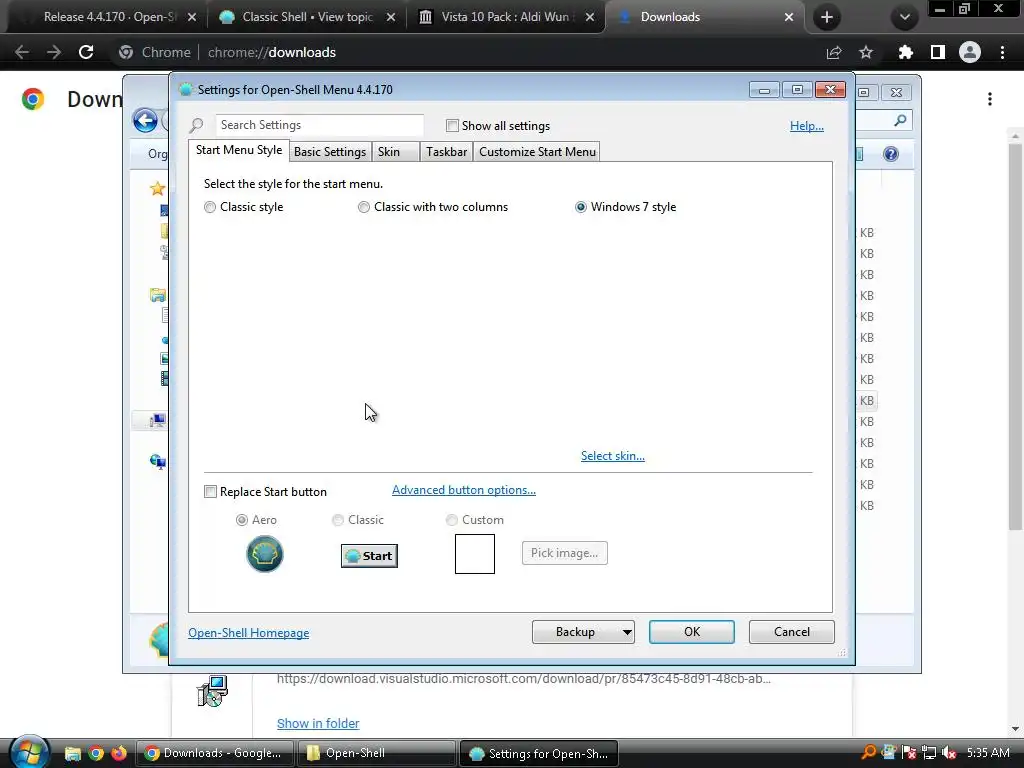
Task: Enable the Replace Start button checkbox
Action: (x=210, y=492)
